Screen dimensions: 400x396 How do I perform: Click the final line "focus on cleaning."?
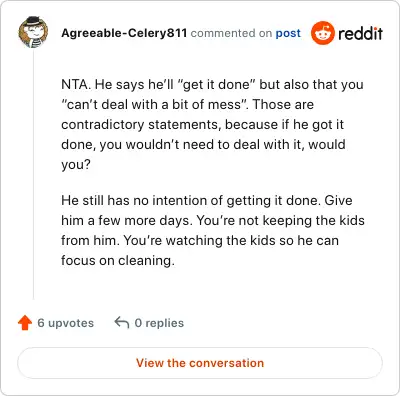pyautogui.click(x=118, y=260)
